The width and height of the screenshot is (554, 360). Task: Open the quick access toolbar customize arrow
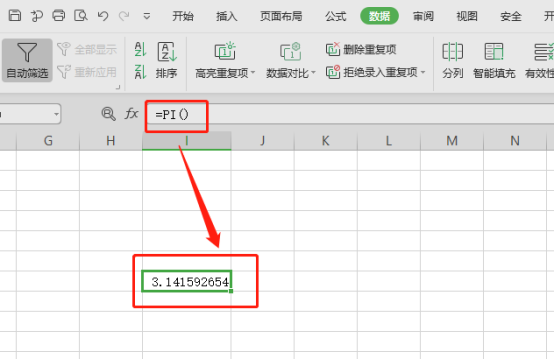[147, 16]
